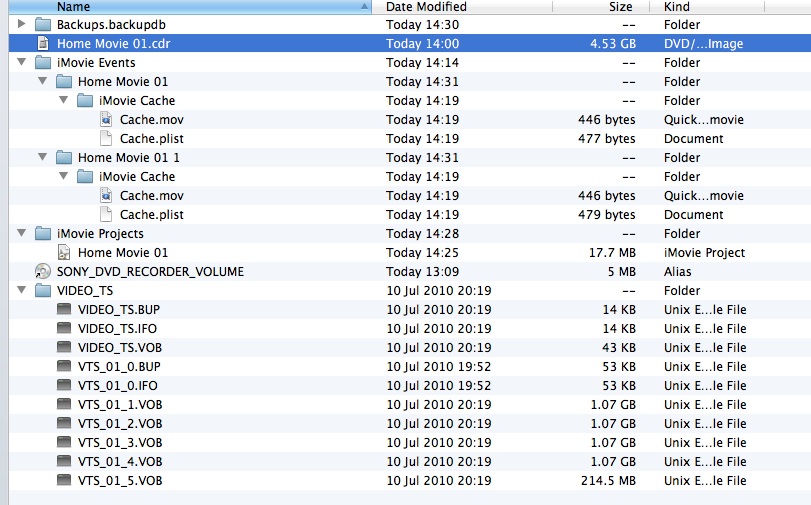Viewport: 811px width, 505px height.
Task: Click the VIDEO_TS folder icon
Action: 42,290
